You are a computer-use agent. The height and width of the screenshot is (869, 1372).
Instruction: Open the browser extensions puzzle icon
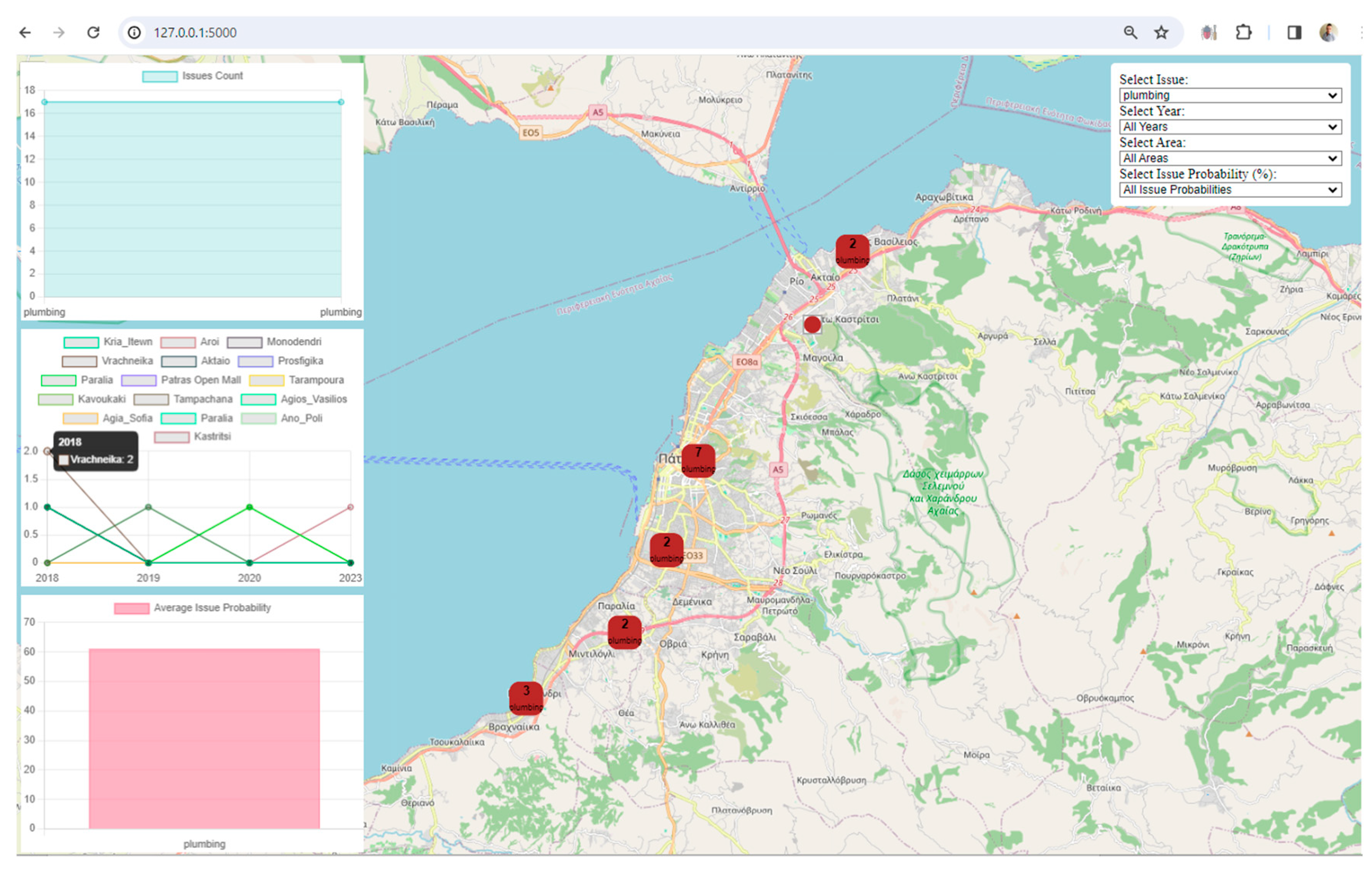[x=1243, y=32]
